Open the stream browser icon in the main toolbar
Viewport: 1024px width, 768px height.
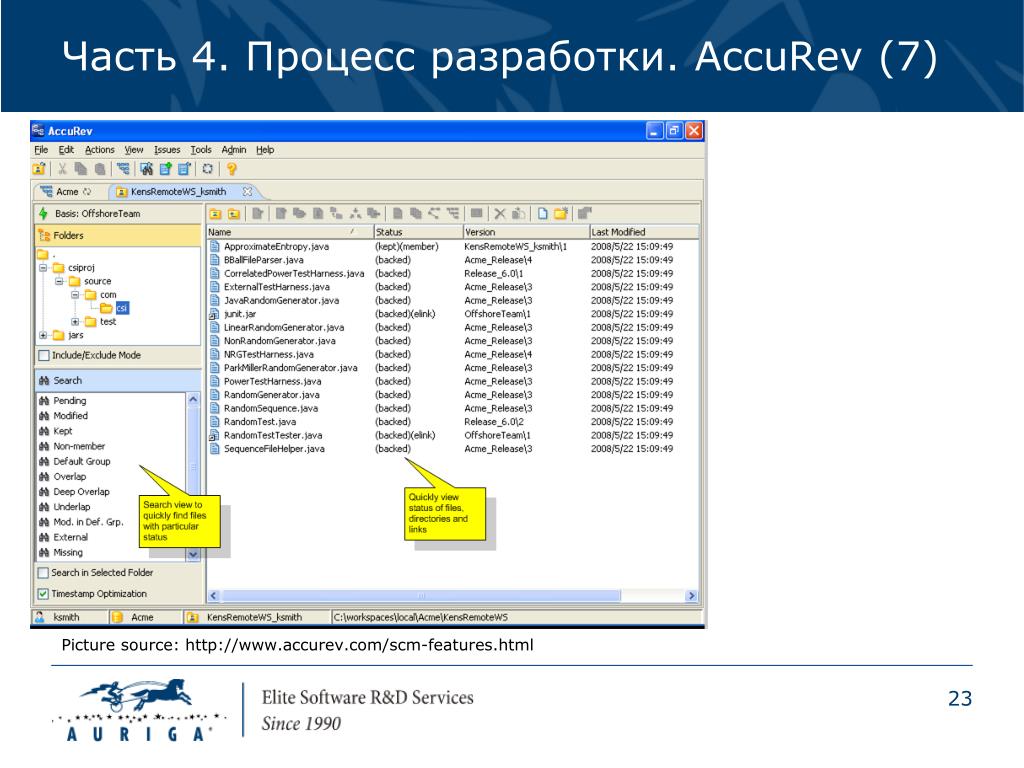coord(123,169)
